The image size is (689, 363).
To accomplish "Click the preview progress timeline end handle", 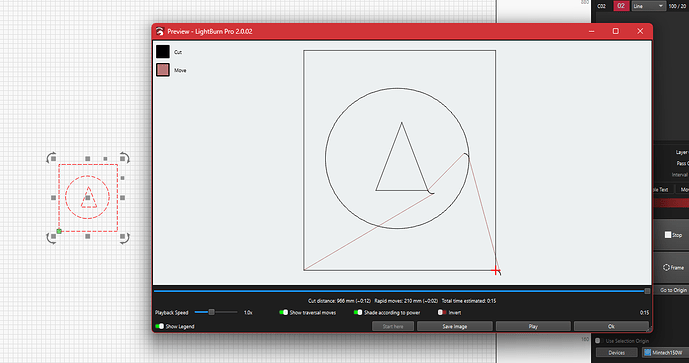I will (647, 291).
